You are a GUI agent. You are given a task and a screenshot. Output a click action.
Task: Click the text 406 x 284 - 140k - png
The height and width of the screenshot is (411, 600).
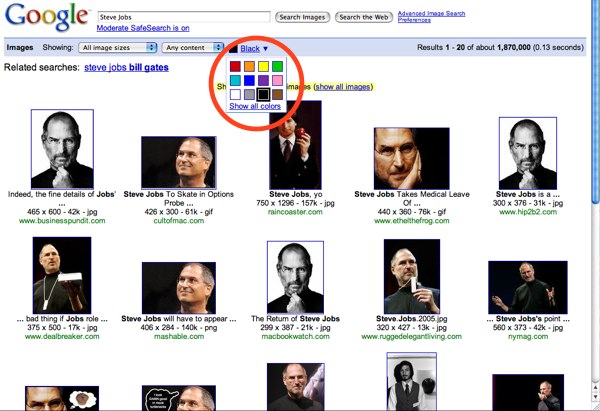[x=179, y=328]
